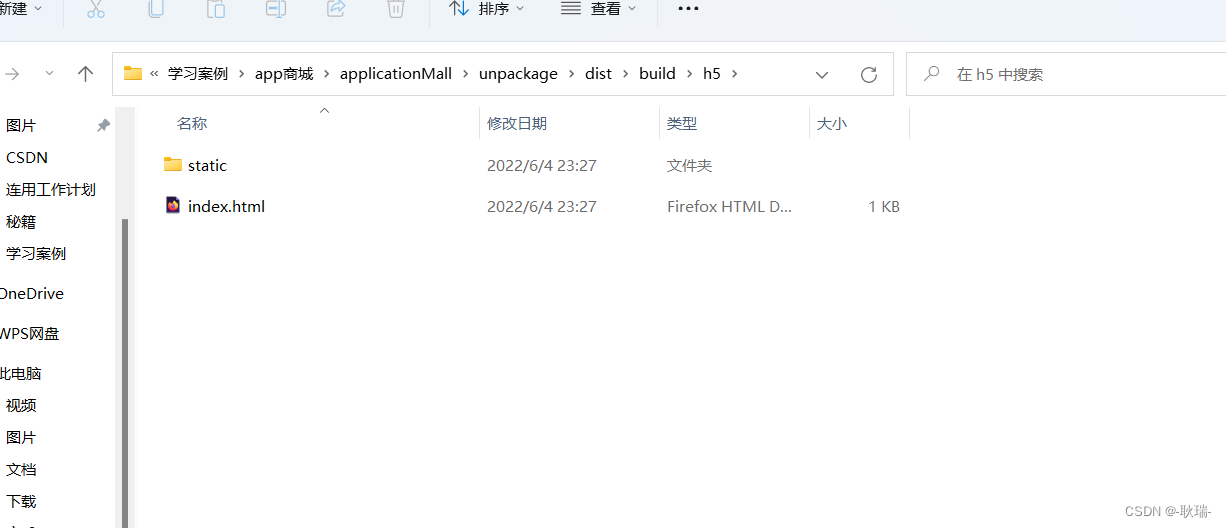Screen dimensions: 1226x528
Task: Open CSDN in the sidebar
Action: (27, 158)
